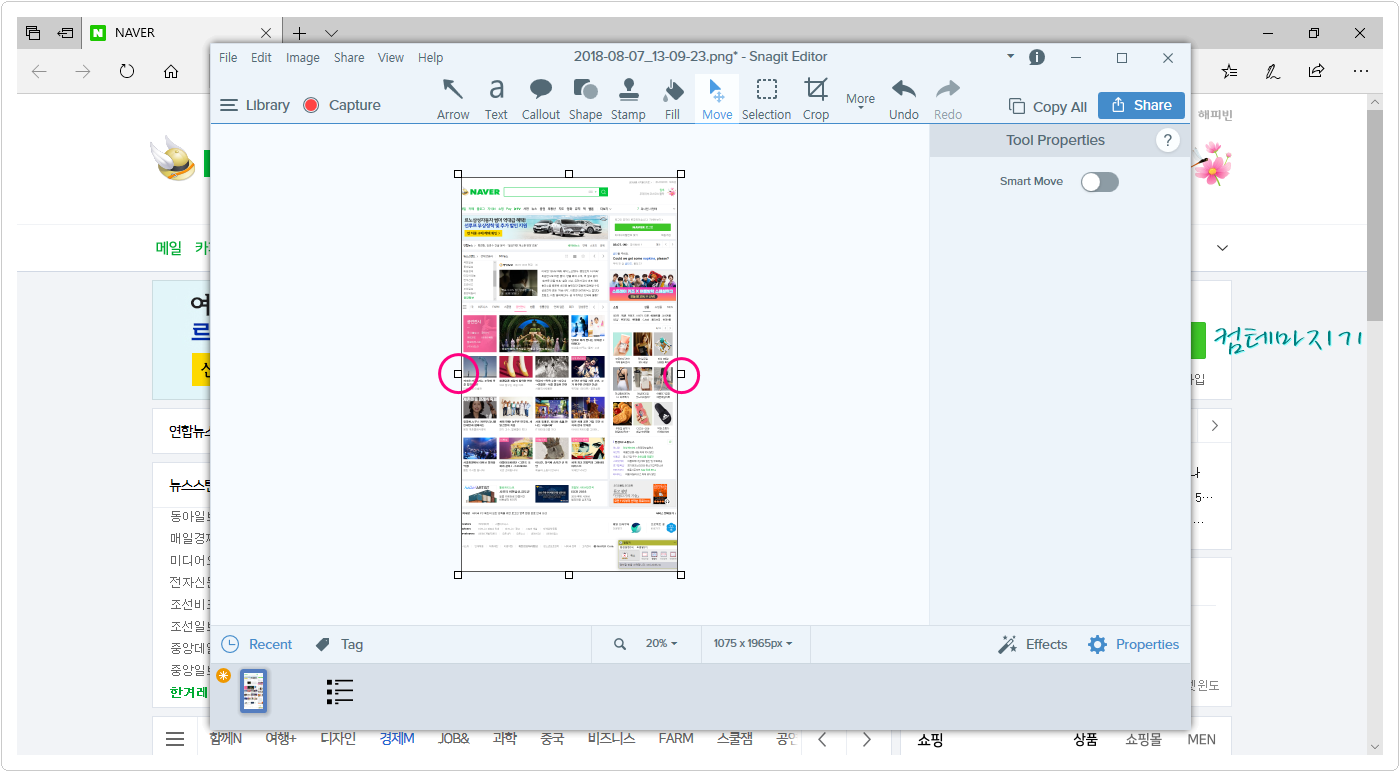1400x772 pixels.
Task: Select the Move tool
Action: 717,99
